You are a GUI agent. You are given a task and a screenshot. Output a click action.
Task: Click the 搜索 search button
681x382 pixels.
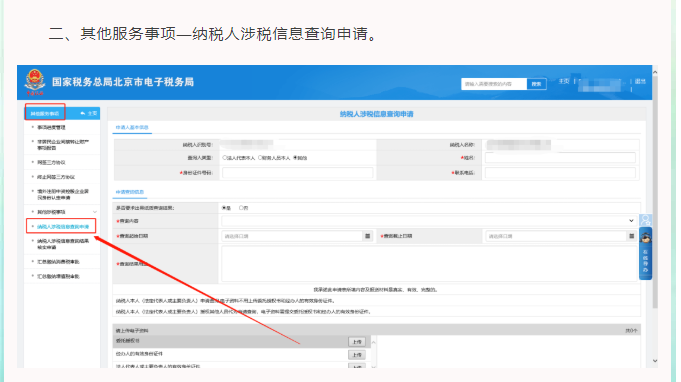click(x=536, y=84)
